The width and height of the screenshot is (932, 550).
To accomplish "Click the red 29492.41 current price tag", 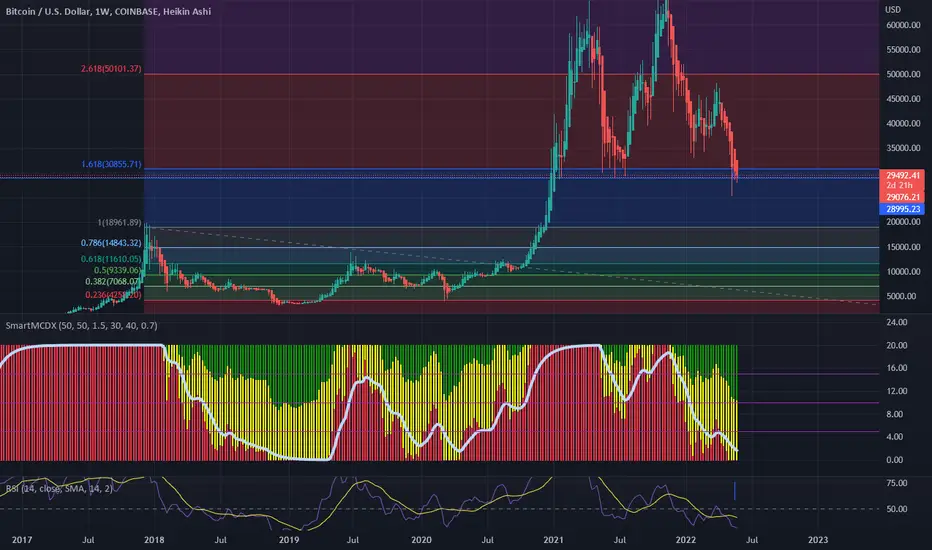I will click(902, 175).
